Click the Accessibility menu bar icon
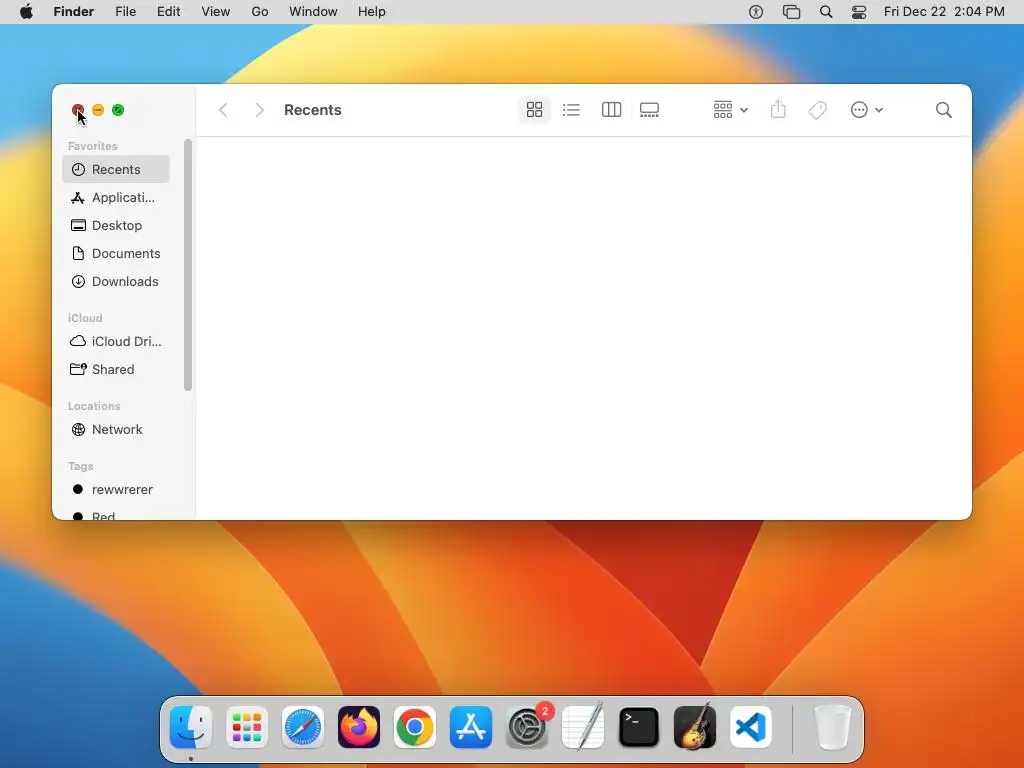This screenshot has height=768, width=1024. pyautogui.click(x=756, y=12)
